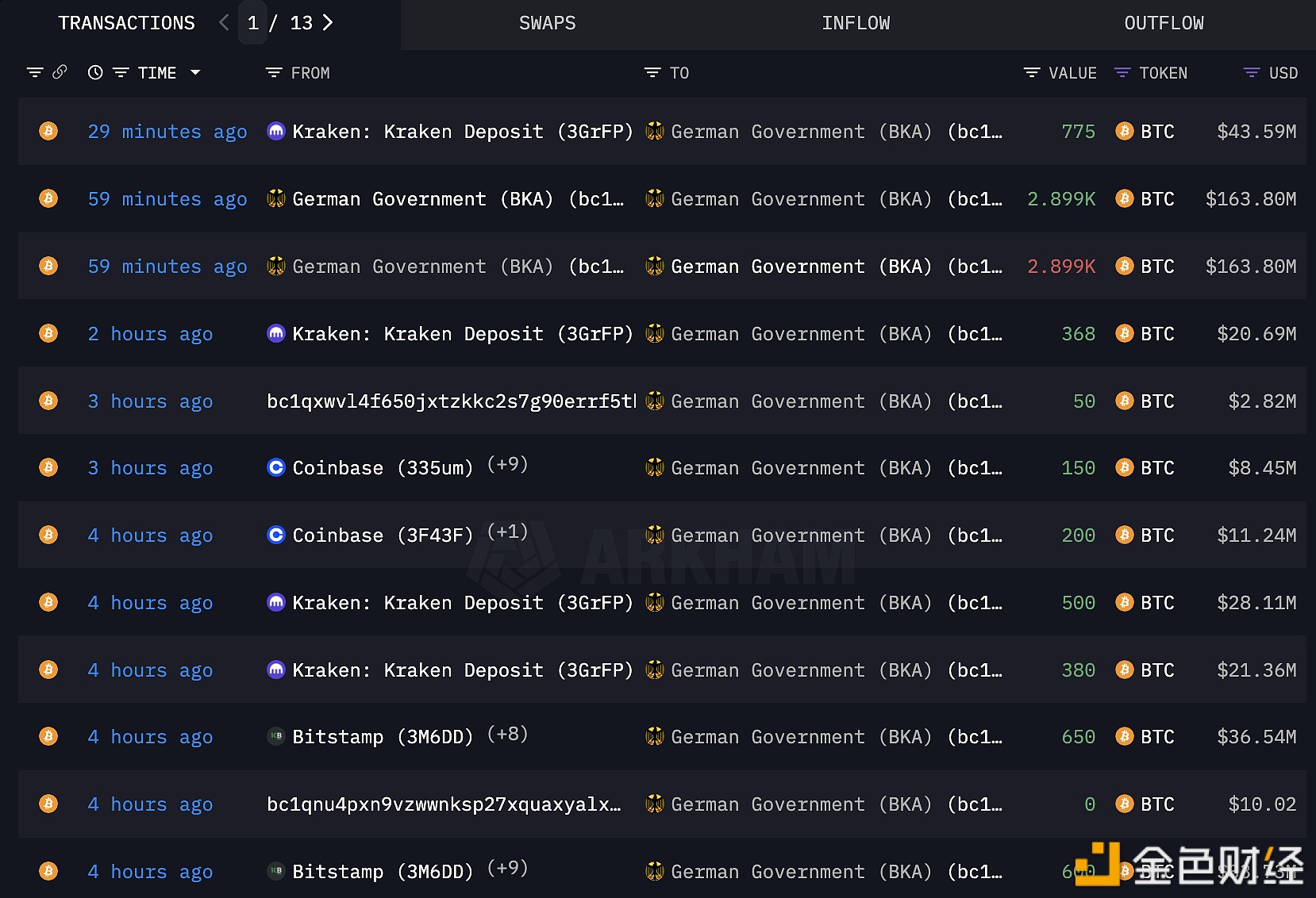Click Kraken Deposit sender in 380 BTC row
Viewport: 1316px width, 898px height.
(x=463, y=670)
